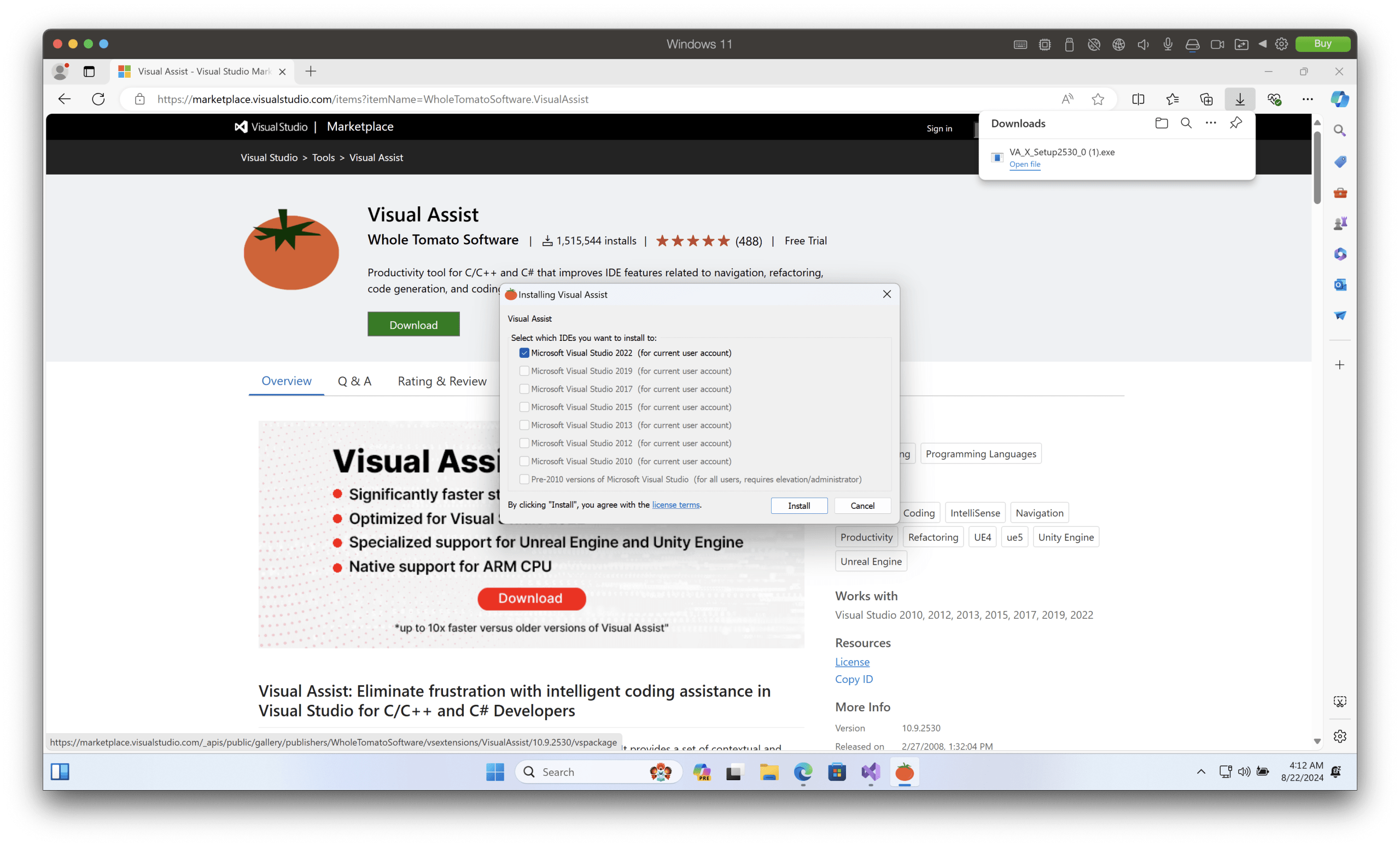Open the Downloads folder icon
Image resolution: width=1400 pixels, height=847 pixels.
click(1161, 123)
